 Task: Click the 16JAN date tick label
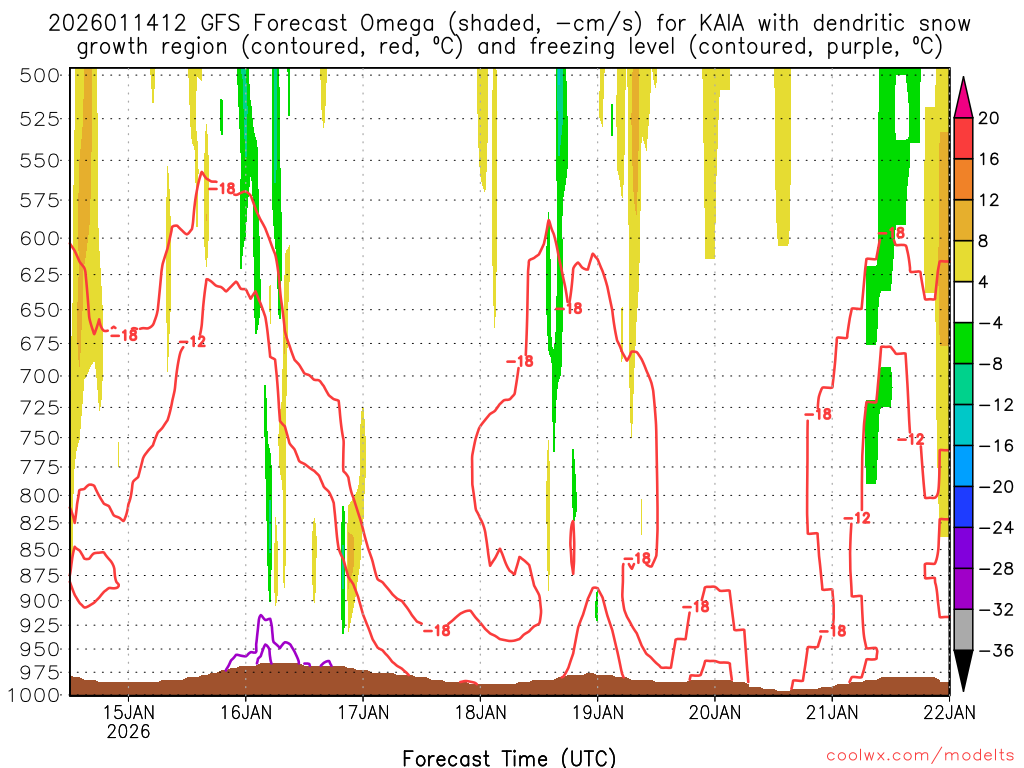pyautogui.click(x=246, y=712)
